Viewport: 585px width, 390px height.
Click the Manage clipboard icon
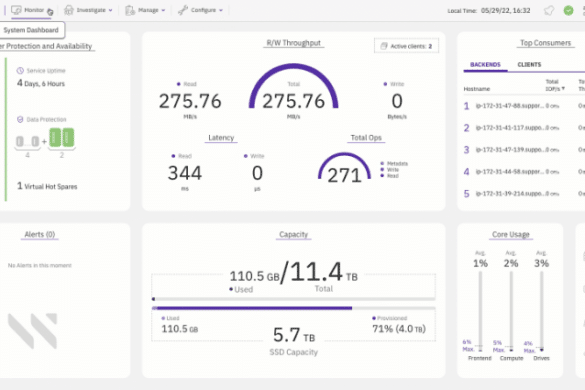130,10
